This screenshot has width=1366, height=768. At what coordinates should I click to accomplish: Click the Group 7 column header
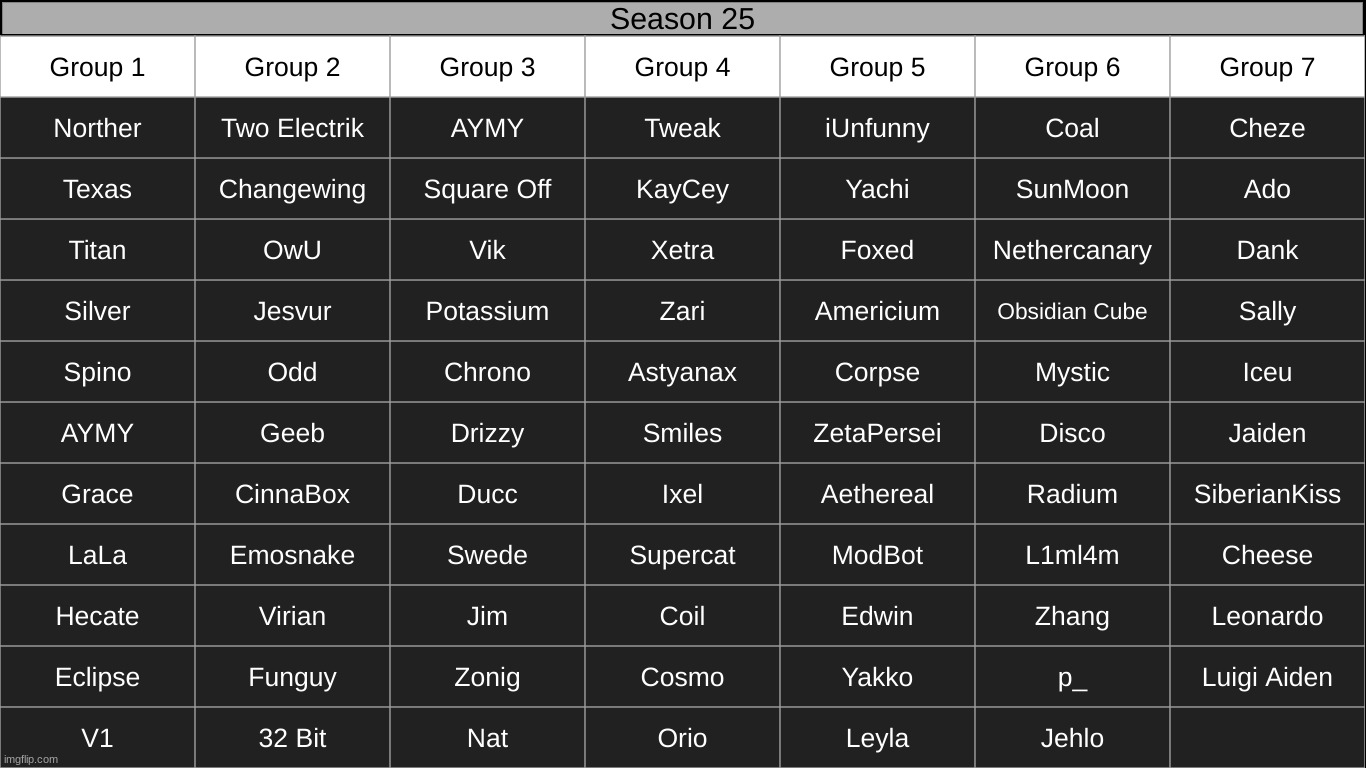1267,67
